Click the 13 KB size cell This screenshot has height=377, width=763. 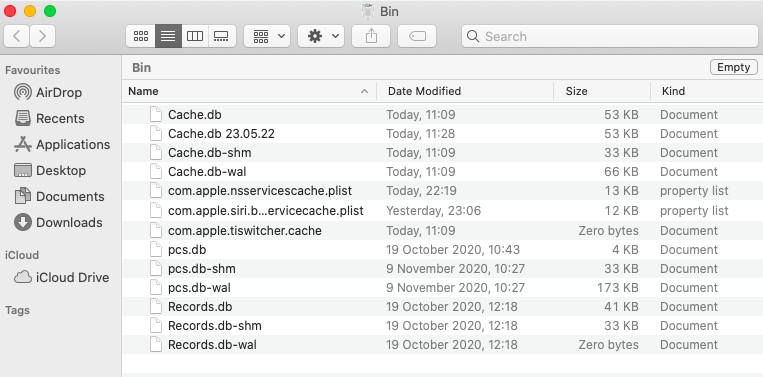tap(622, 191)
